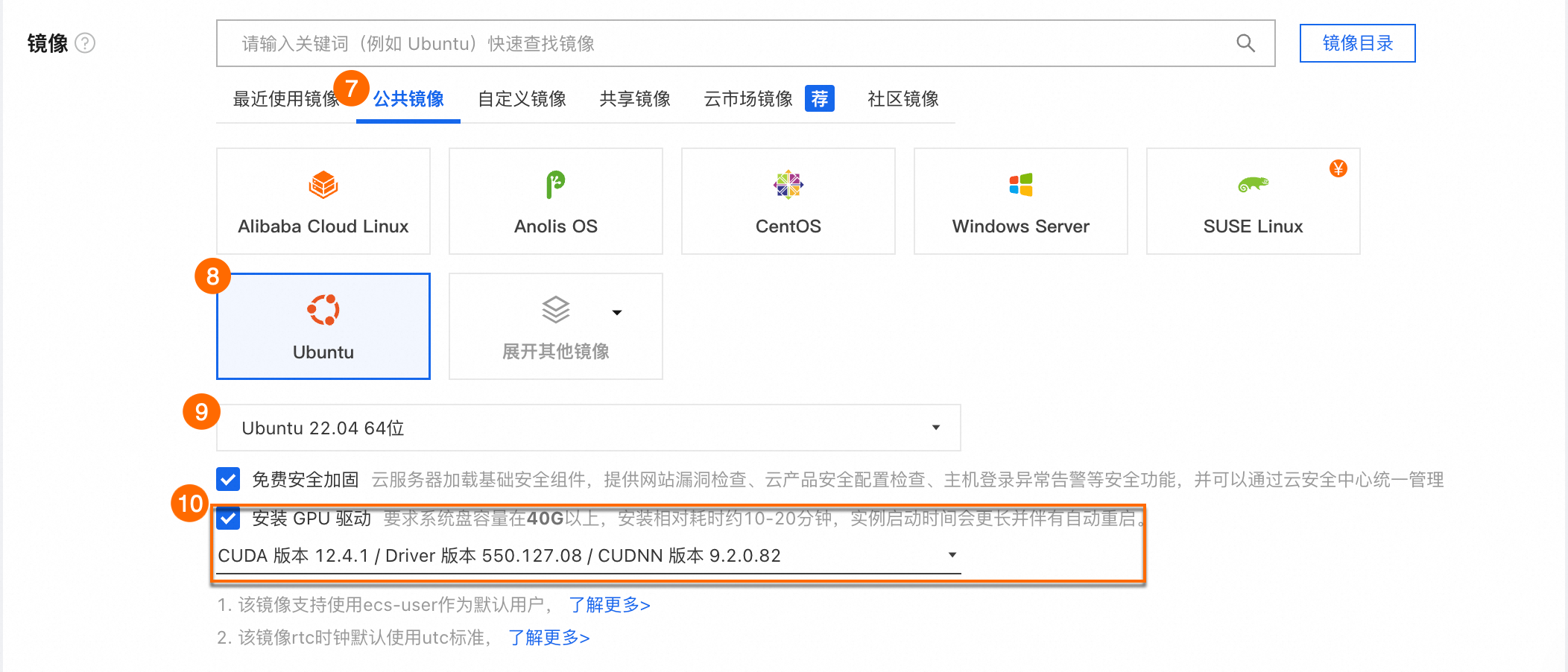Select the 公共镜像 tab
1568x672 pixels.
[408, 99]
